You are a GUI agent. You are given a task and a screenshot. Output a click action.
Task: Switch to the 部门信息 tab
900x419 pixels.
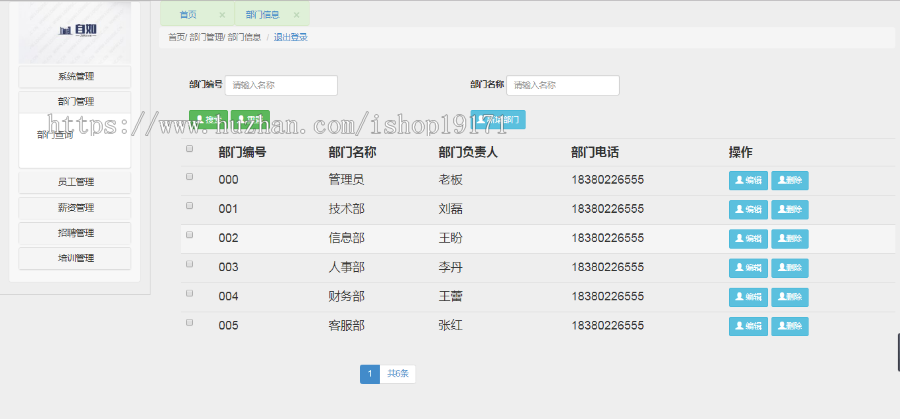tap(262, 15)
